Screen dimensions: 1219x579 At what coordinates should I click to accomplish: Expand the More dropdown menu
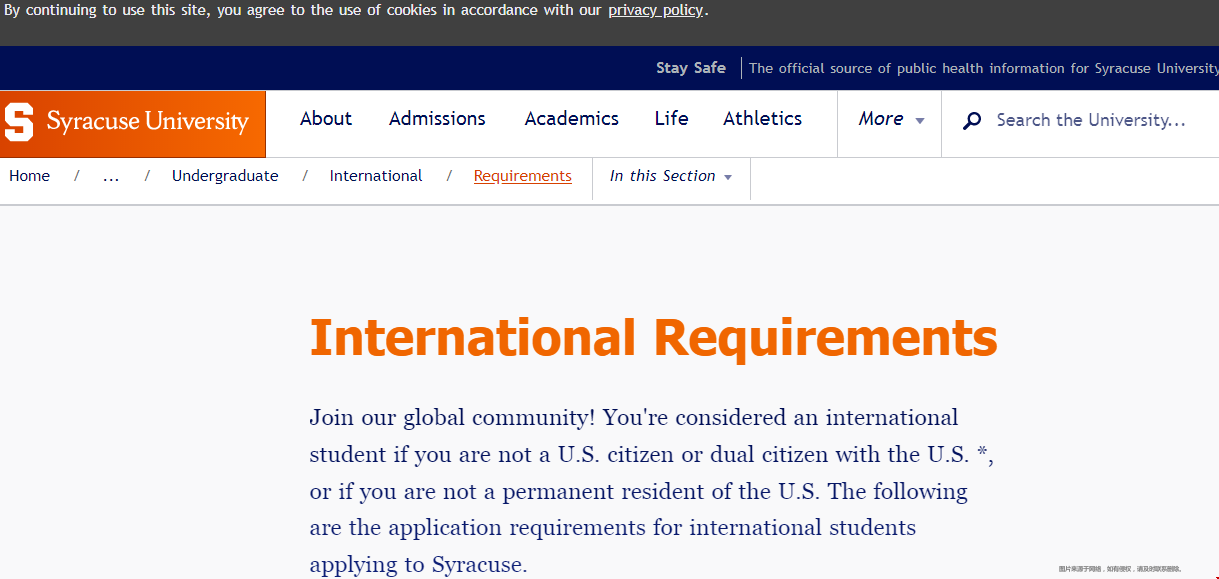890,119
